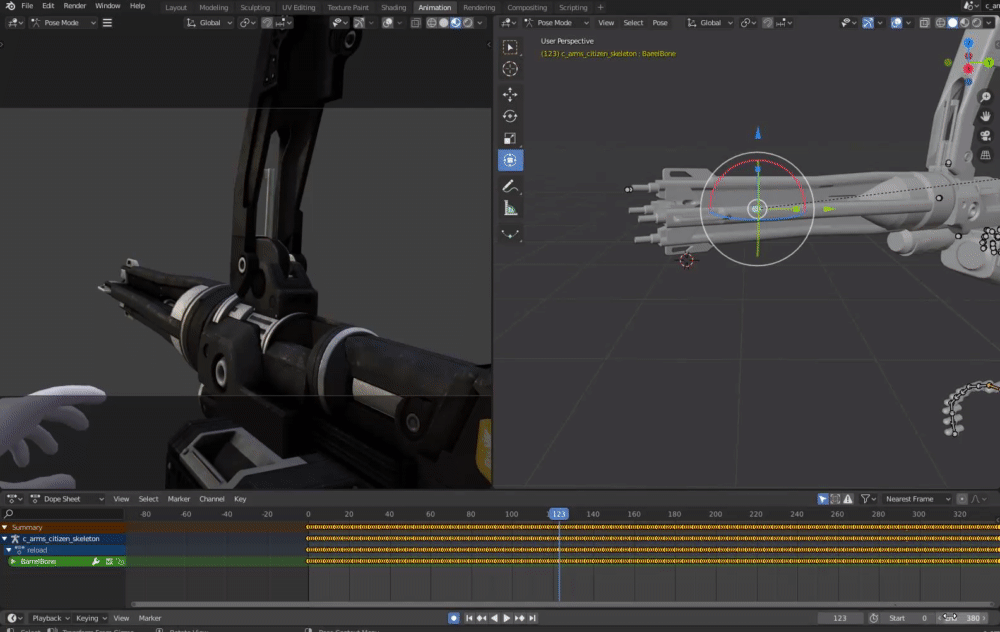Pick the 3D Cursor tool
This screenshot has height=632, width=1000.
coord(510,69)
